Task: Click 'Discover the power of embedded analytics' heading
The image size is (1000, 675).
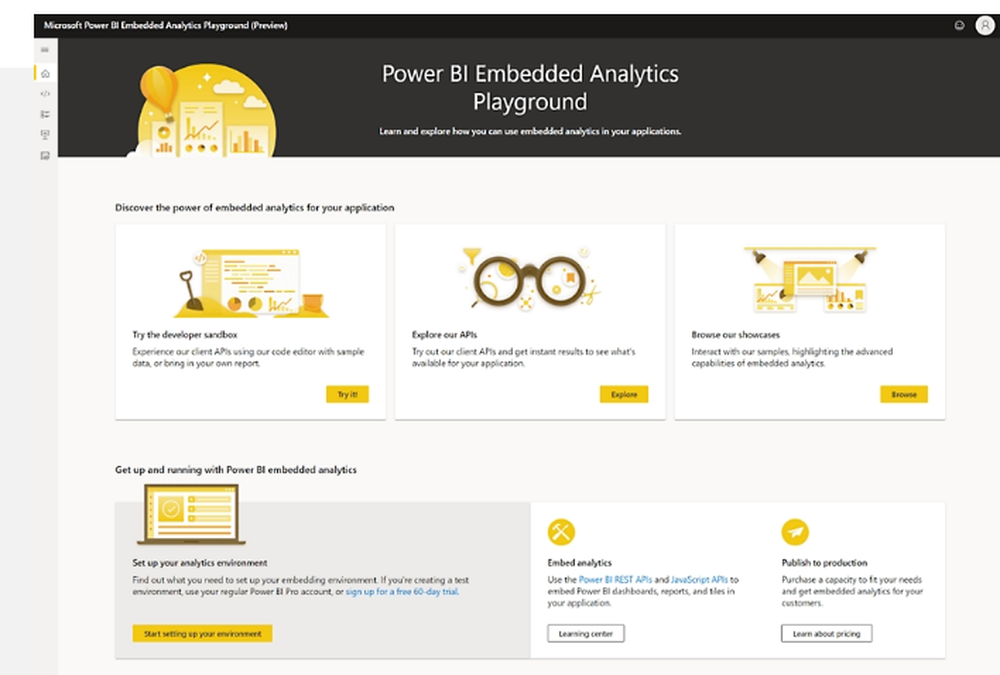Action: tap(254, 207)
